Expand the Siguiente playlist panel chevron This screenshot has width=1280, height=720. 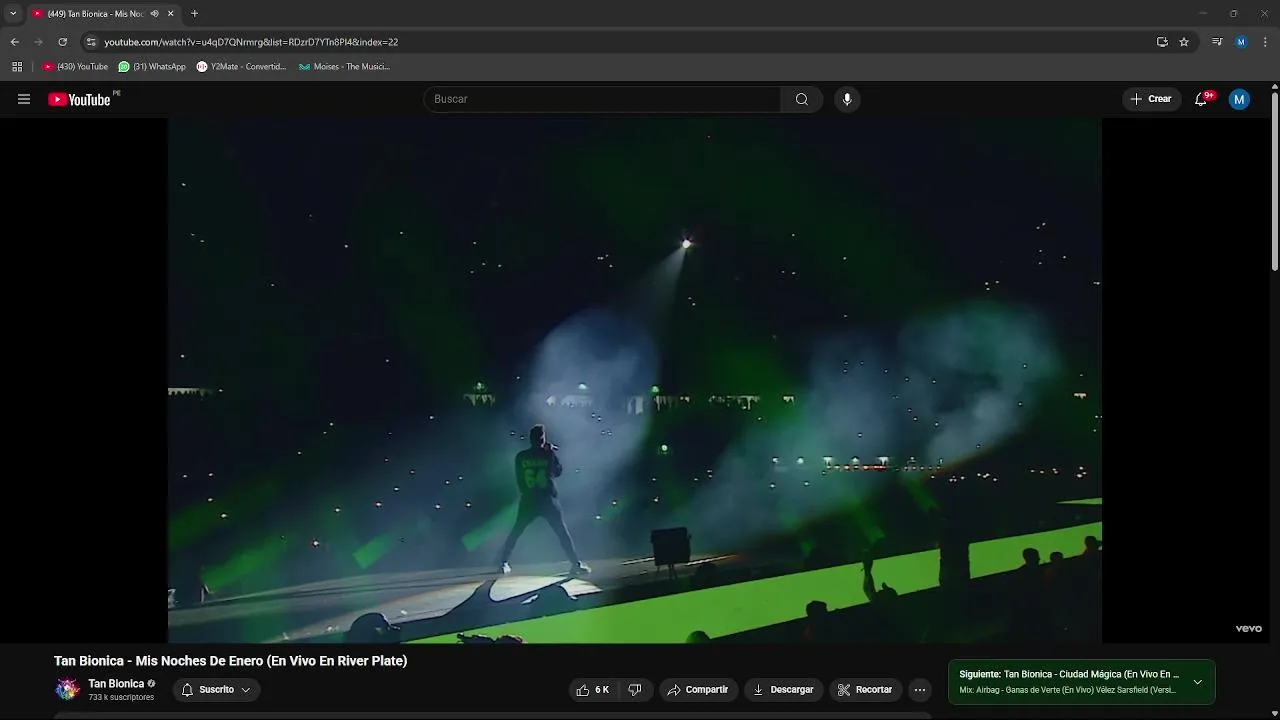[1197, 682]
